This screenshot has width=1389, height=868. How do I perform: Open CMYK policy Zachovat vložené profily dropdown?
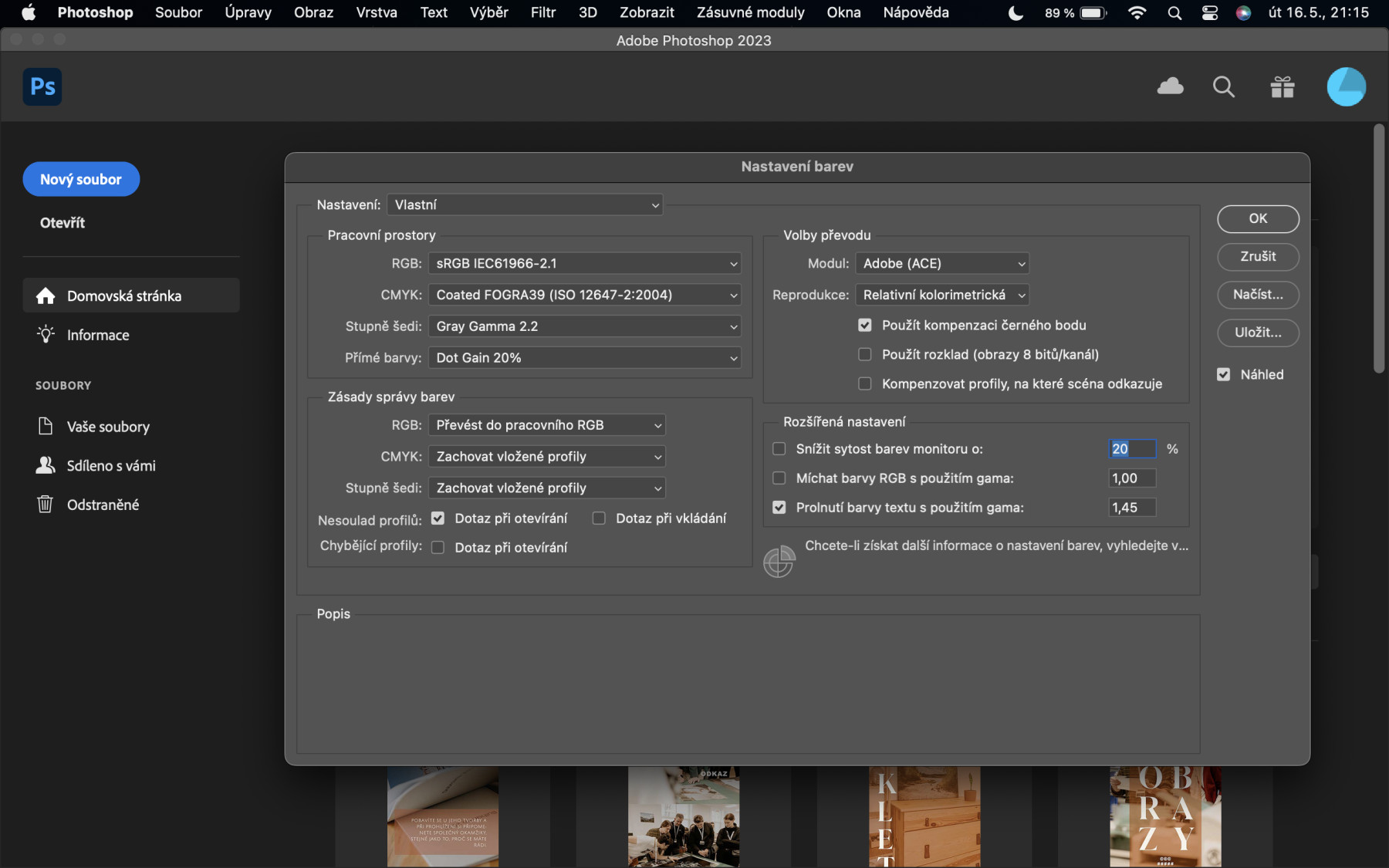click(x=547, y=456)
